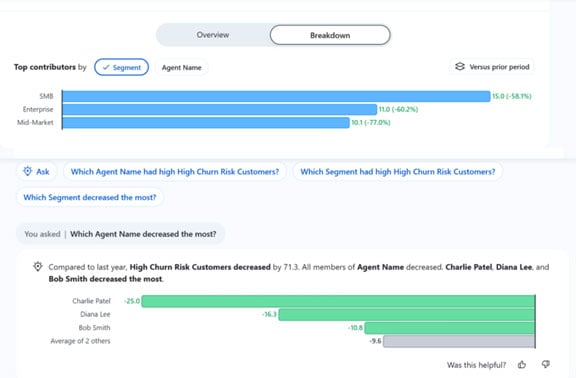
Task: Click the Diana Lee axis label
Action: coord(95,314)
